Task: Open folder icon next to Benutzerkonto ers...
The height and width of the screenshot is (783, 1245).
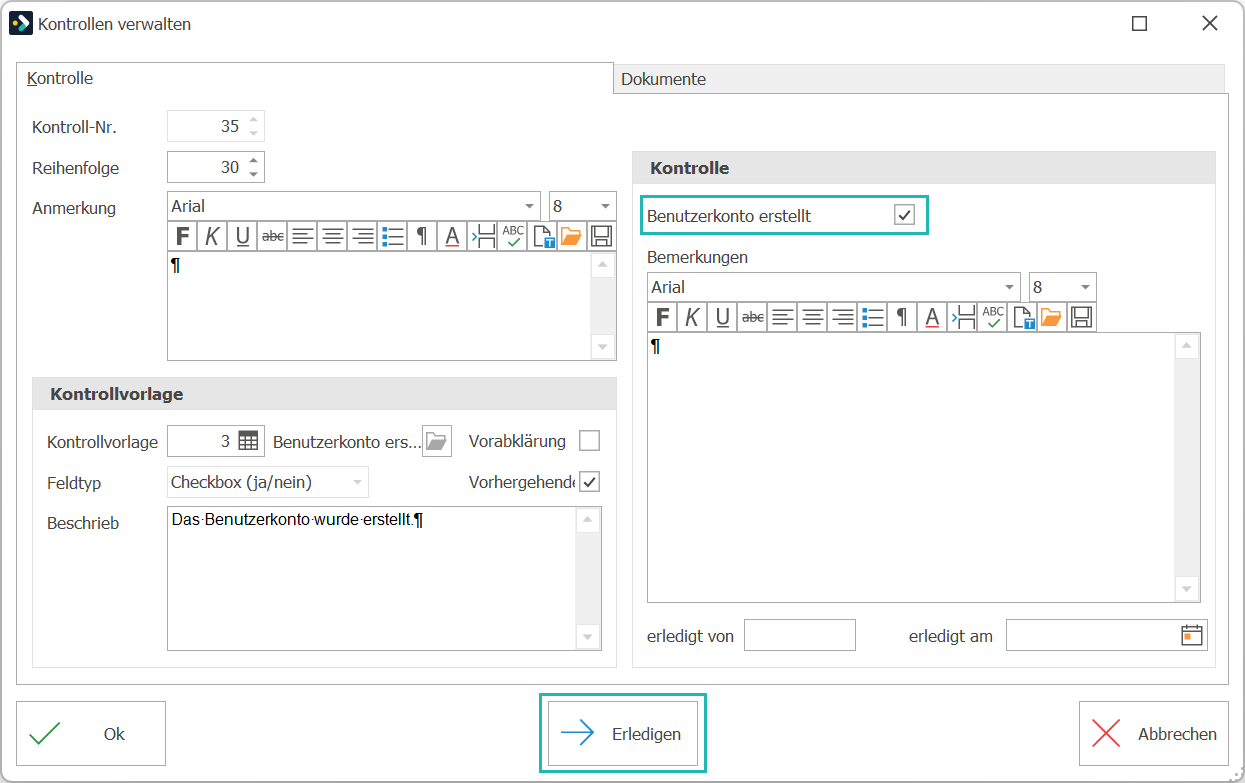Action: coord(437,441)
